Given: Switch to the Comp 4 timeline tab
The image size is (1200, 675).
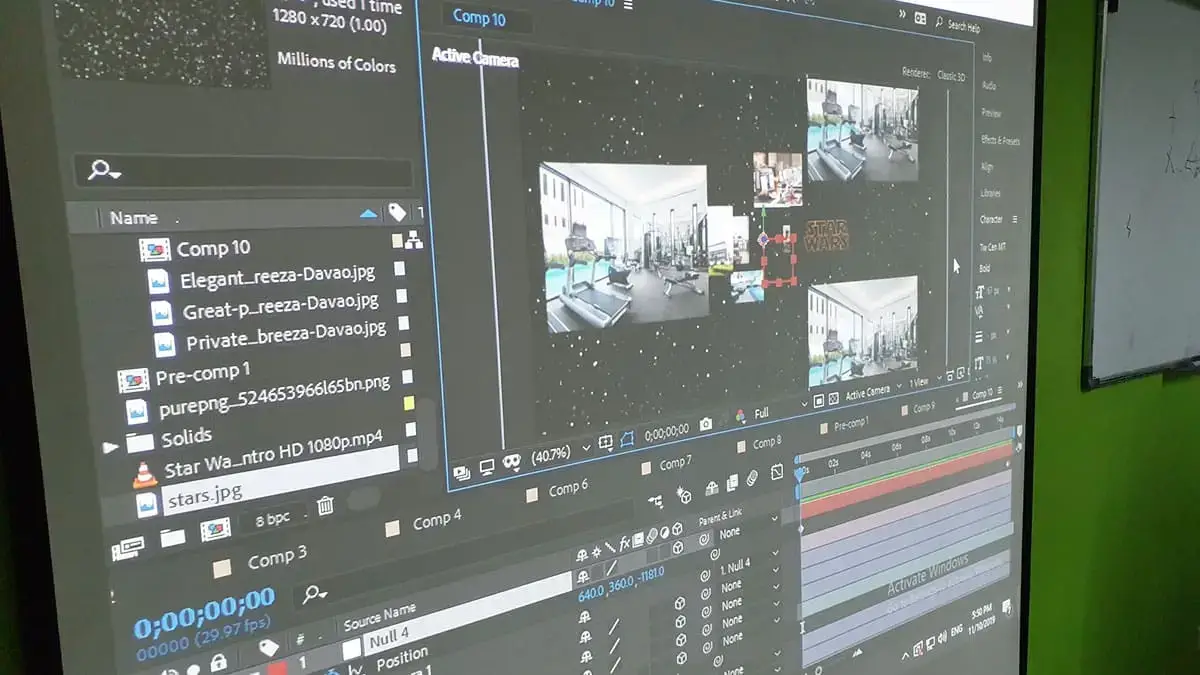Looking at the screenshot, I should pos(436,520).
